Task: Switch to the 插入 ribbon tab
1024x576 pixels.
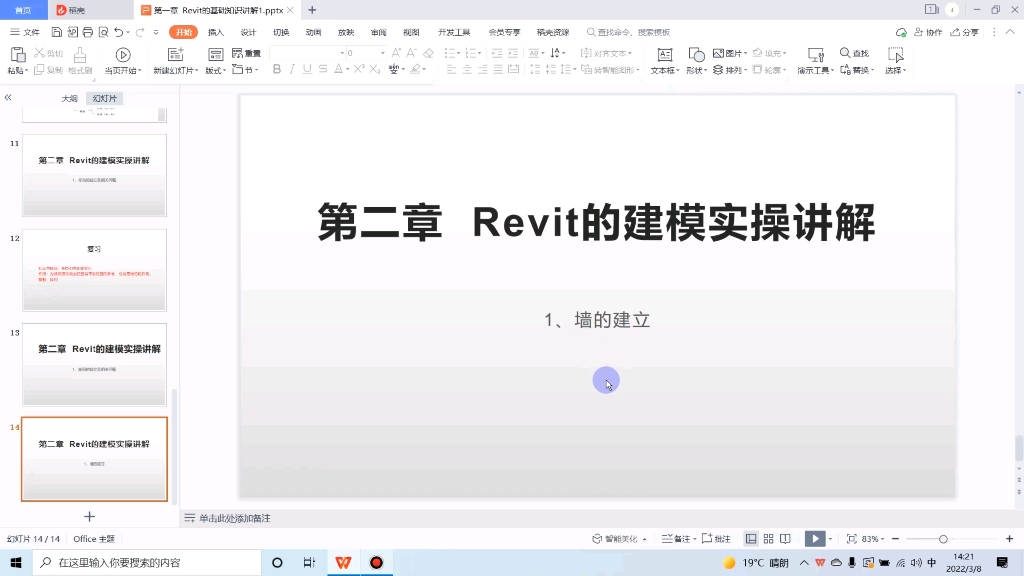Action: click(x=216, y=31)
